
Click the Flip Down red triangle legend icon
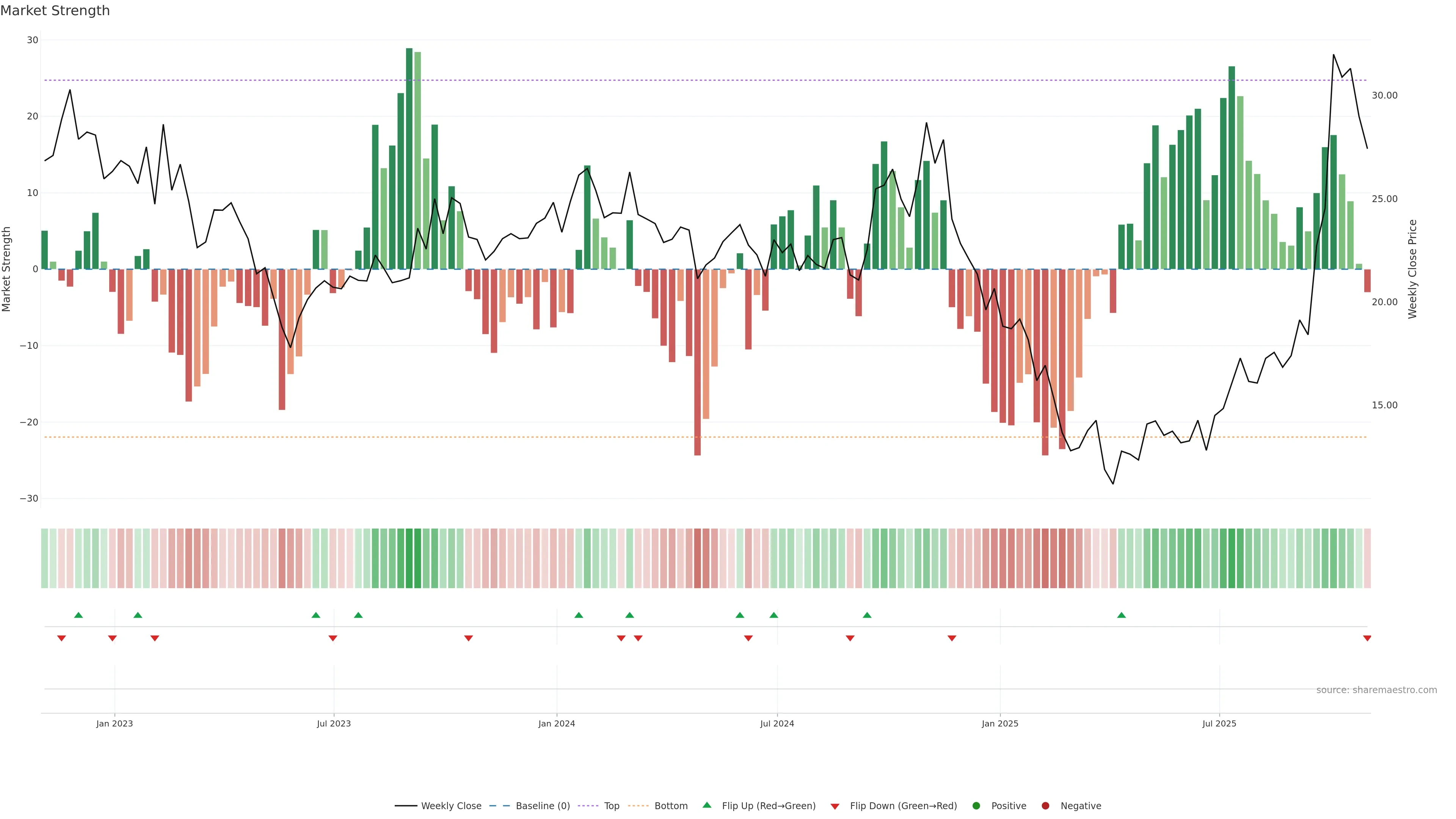tap(834, 806)
